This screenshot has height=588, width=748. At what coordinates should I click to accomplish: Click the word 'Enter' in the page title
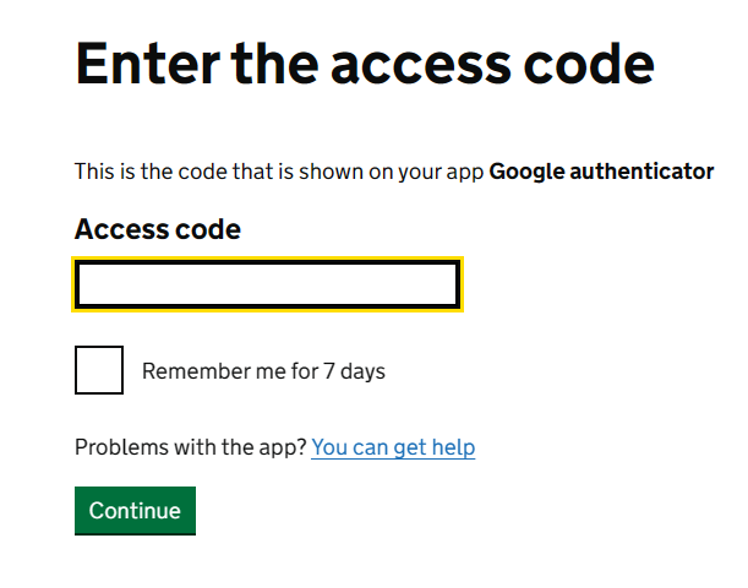click(x=148, y=63)
